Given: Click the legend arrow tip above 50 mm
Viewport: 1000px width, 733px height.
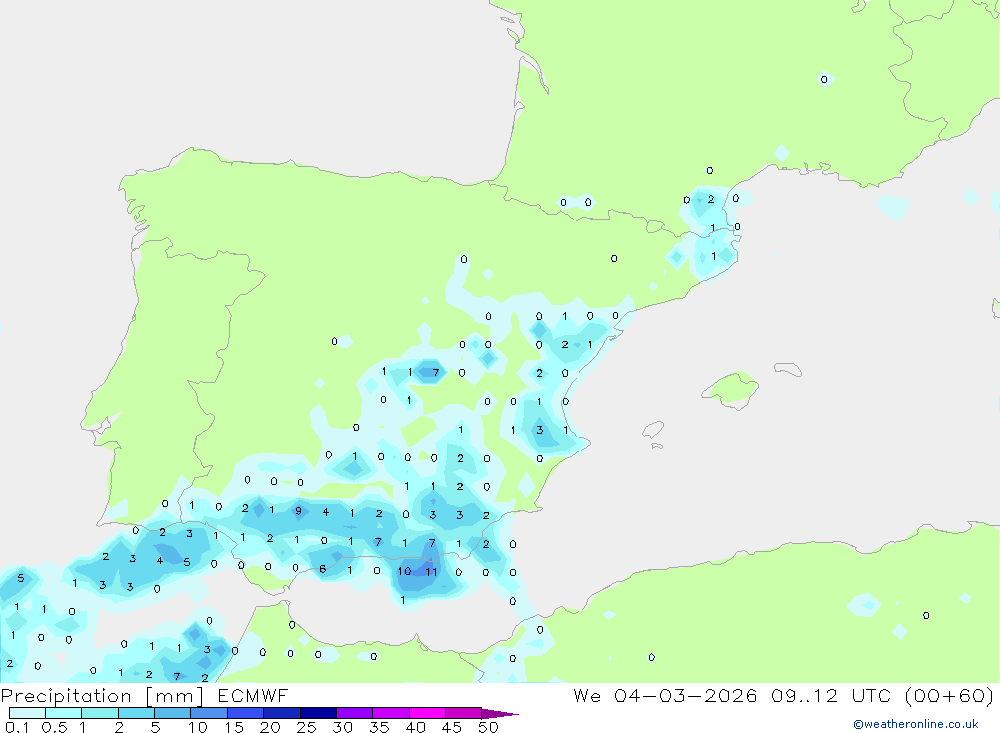Looking at the screenshot, I should [x=500, y=713].
